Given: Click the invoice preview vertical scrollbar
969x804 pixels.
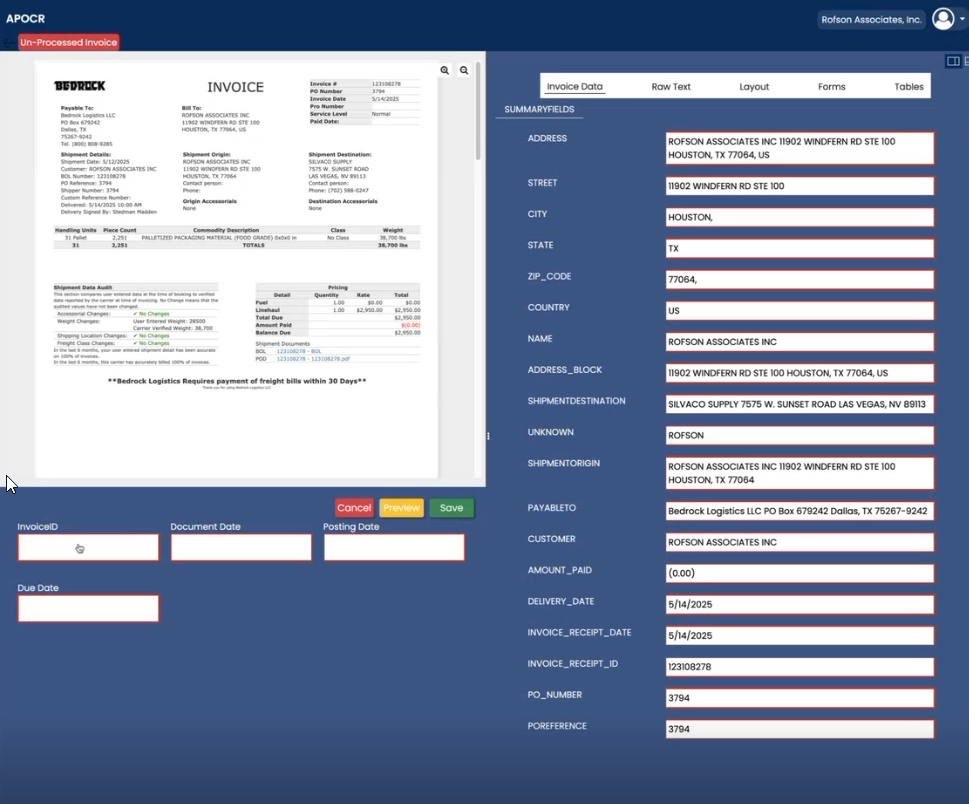Looking at the screenshot, I should [x=478, y=120].
